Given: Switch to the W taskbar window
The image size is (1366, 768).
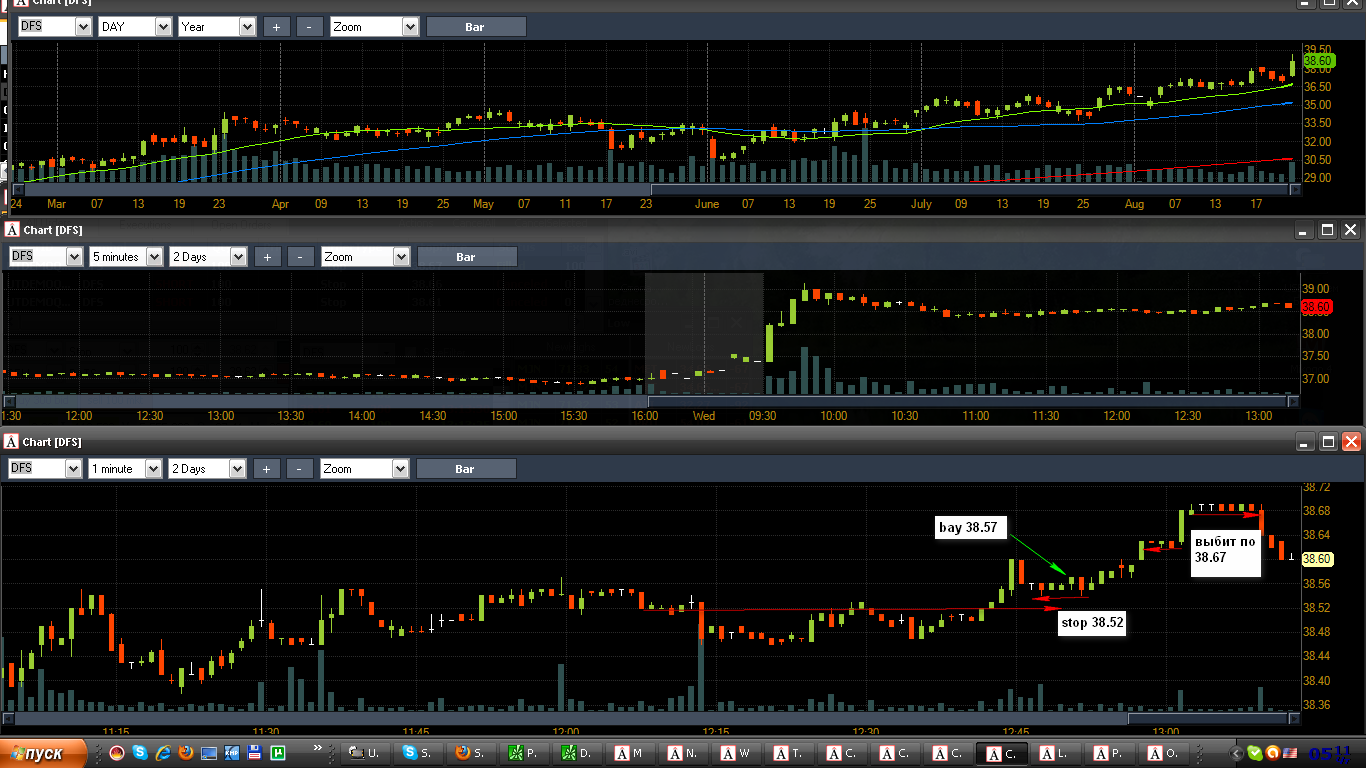Looking at the screenshot, I should [x=736, y=753].
